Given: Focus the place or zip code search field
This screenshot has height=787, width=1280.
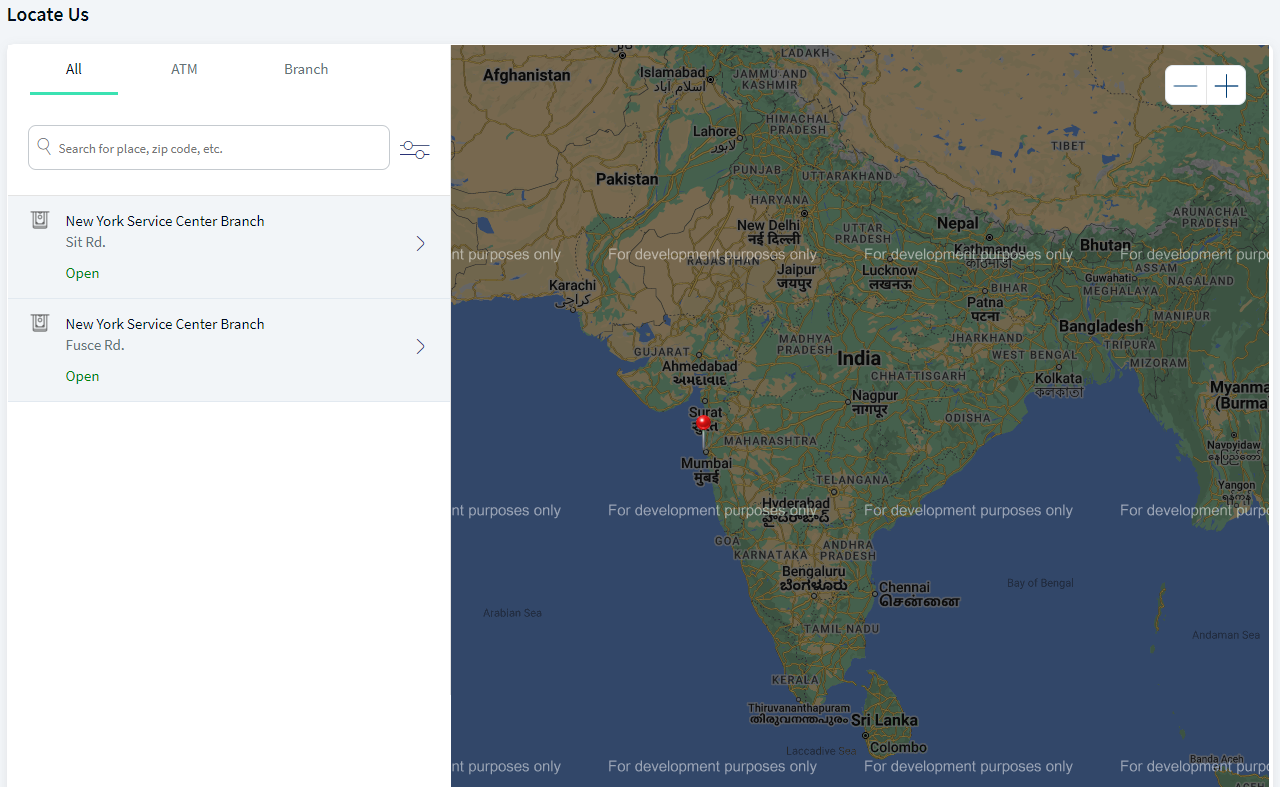Looking at the screenshot, I should (x=209, y=148).
